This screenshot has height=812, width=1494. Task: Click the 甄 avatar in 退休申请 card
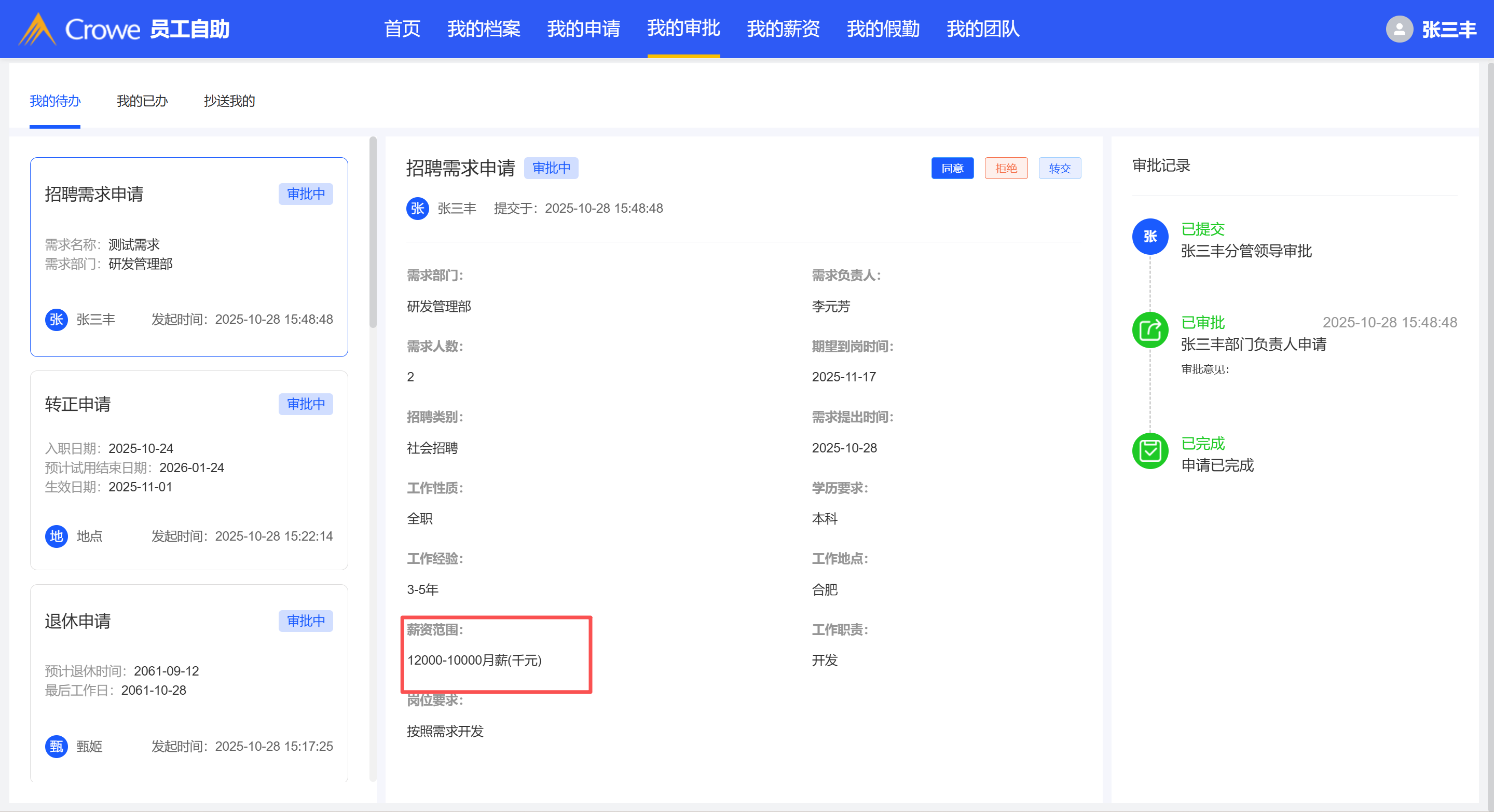pos(56,746)
